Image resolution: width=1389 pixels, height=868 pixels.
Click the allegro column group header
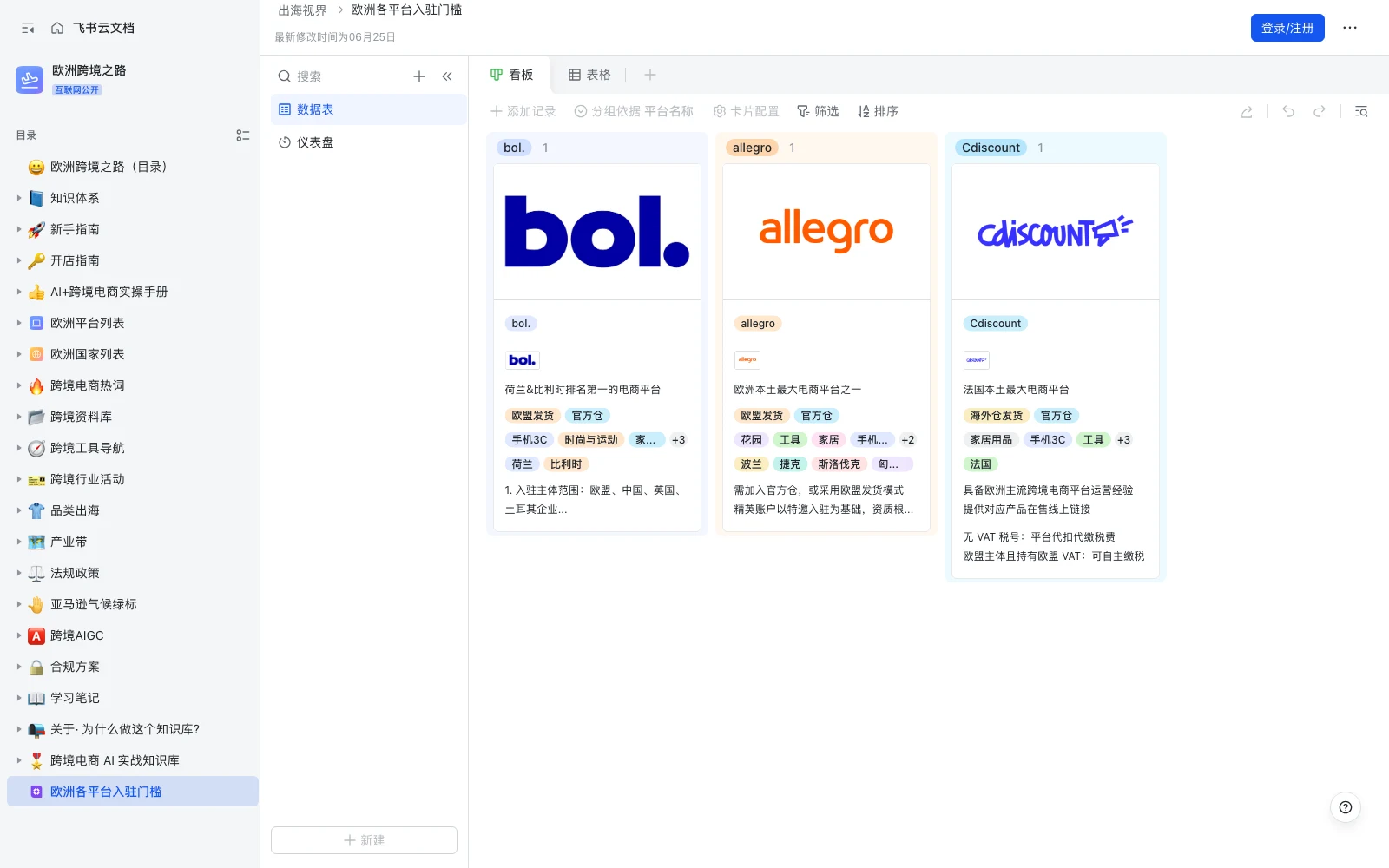click(x=752, y=148)
